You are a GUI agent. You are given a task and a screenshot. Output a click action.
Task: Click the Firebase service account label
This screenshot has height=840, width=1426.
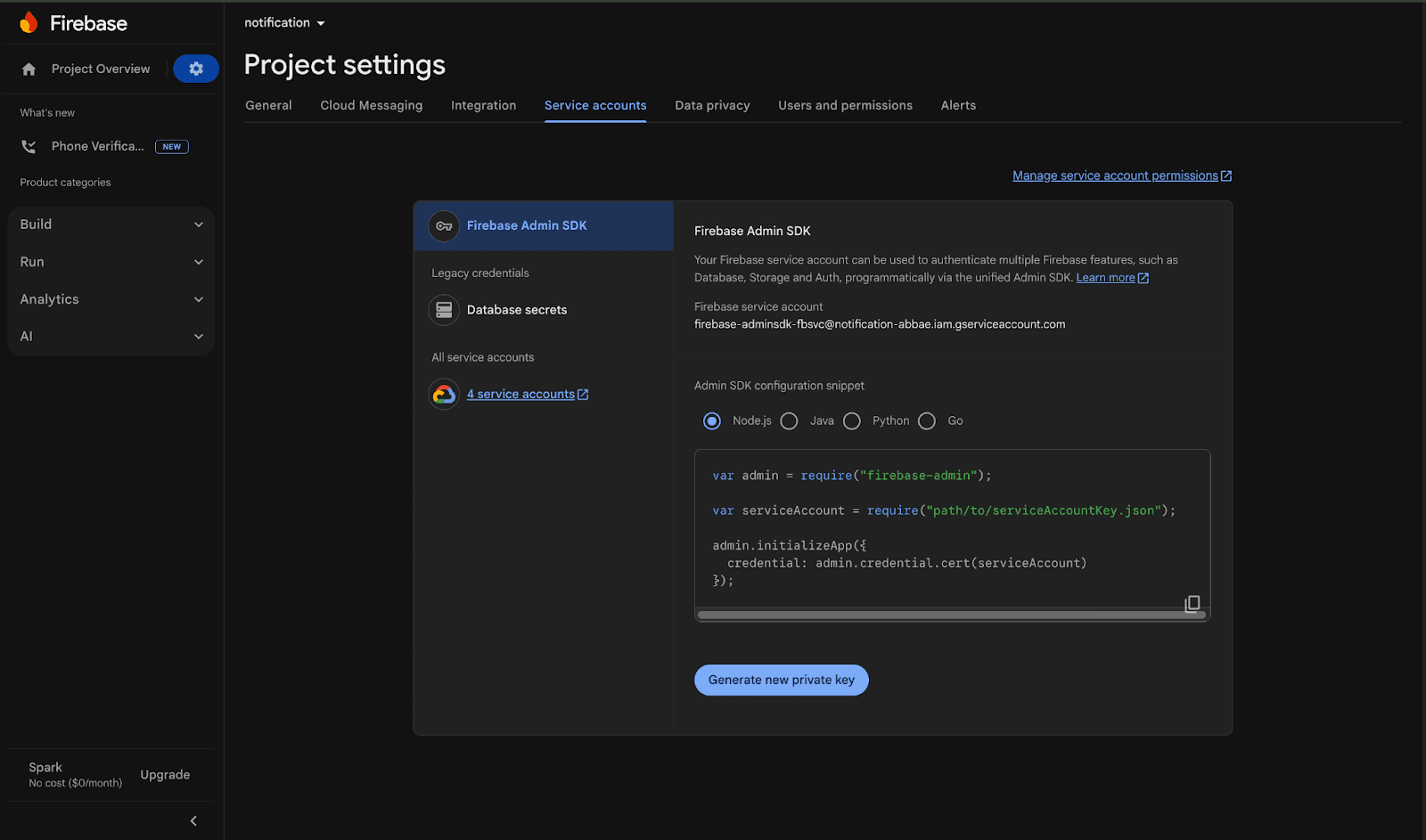point(758,306)
